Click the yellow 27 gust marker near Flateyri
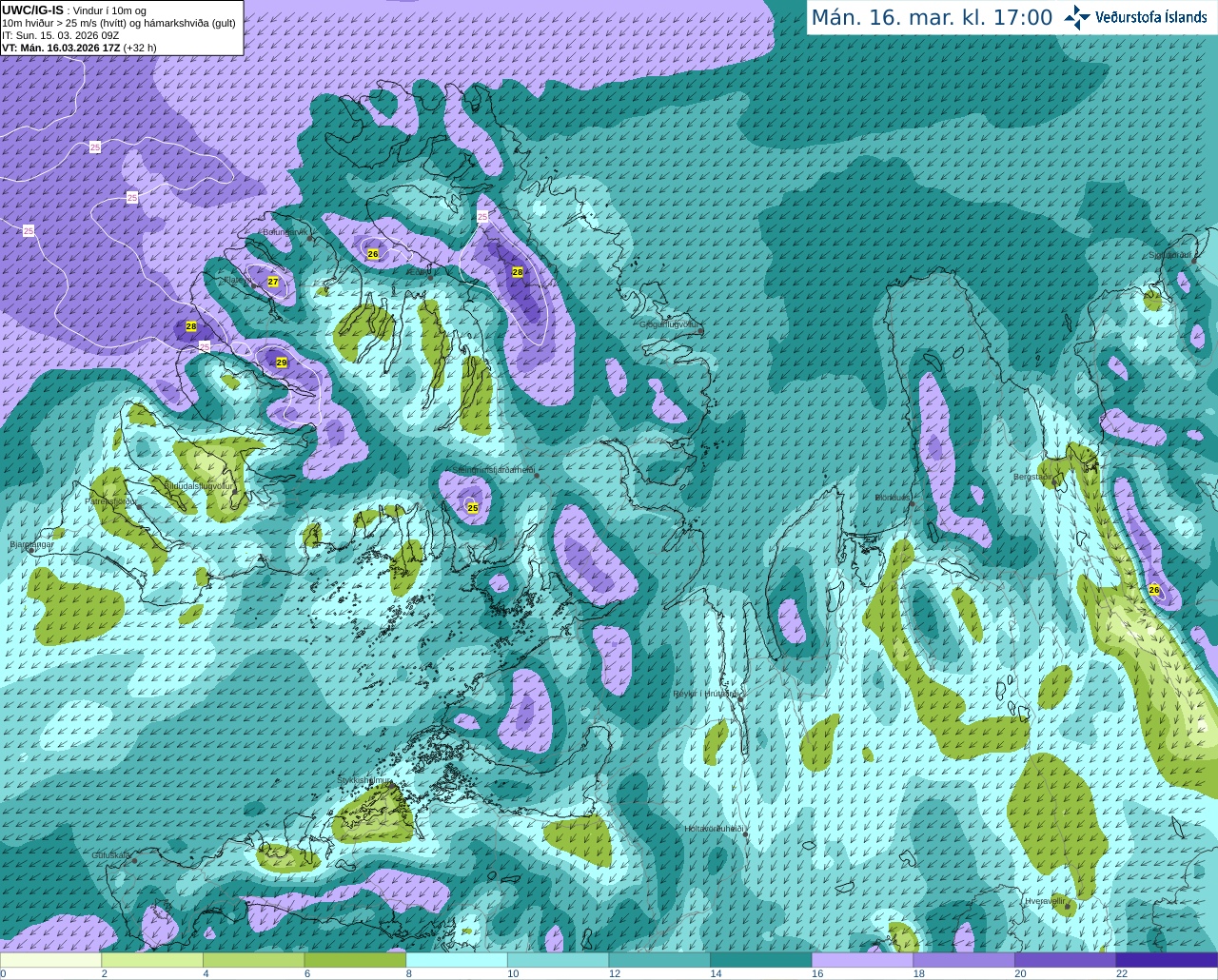The height and width of the screenshot is (980, 1218). pos(273,282)
